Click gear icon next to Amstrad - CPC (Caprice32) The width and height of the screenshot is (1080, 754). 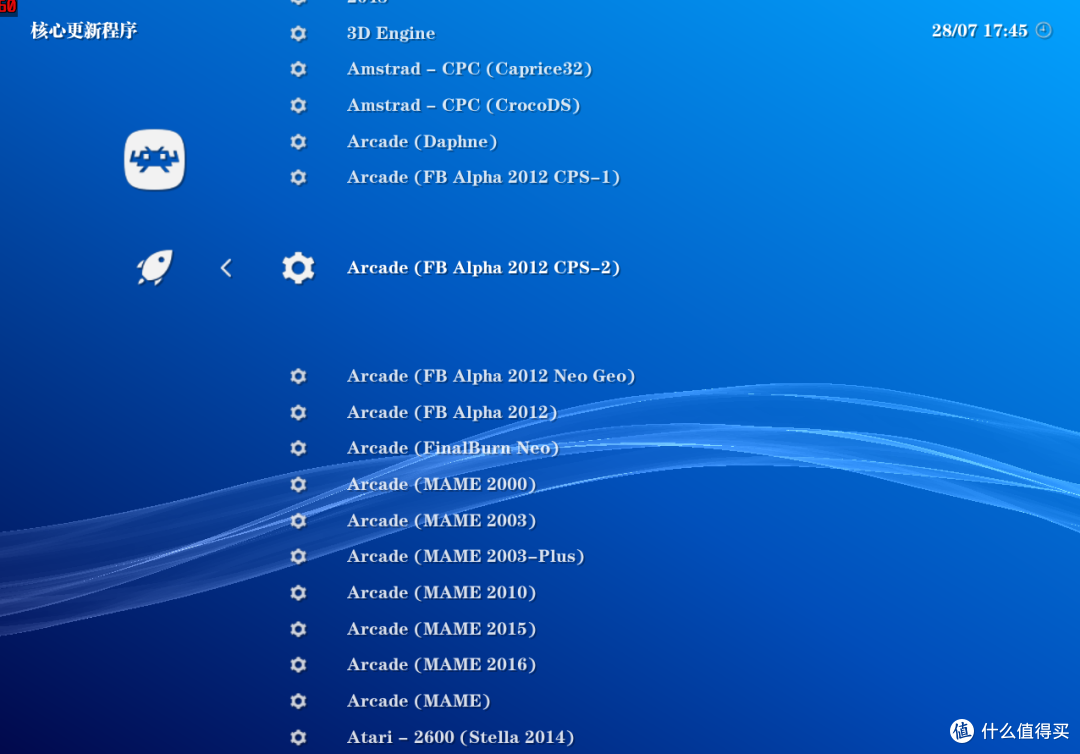coord(298,69)
